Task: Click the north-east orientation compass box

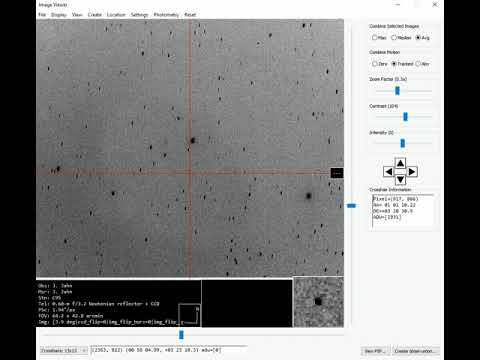Action: 189,314
